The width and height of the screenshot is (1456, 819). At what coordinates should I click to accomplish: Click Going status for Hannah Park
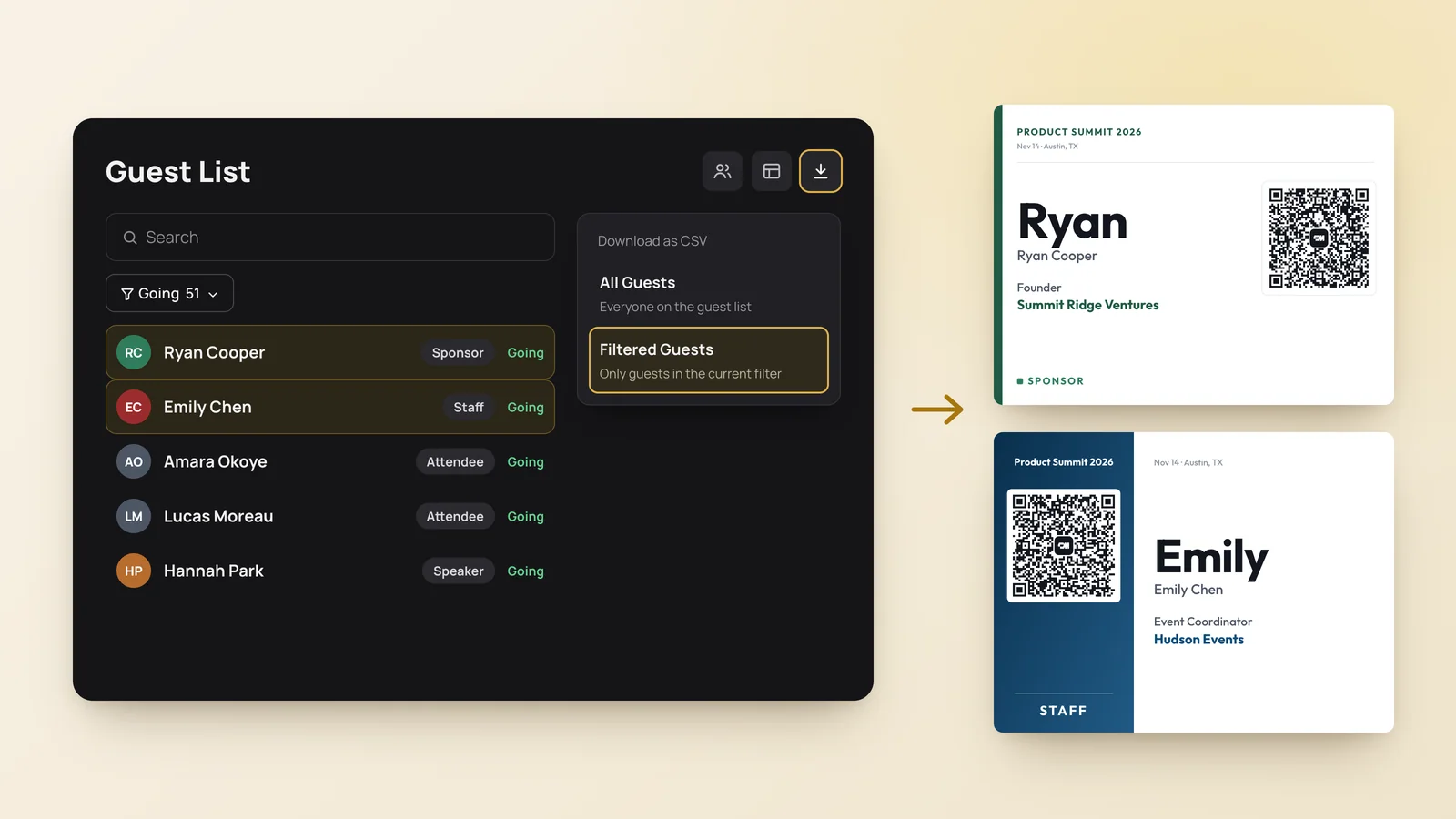(525, 571)
